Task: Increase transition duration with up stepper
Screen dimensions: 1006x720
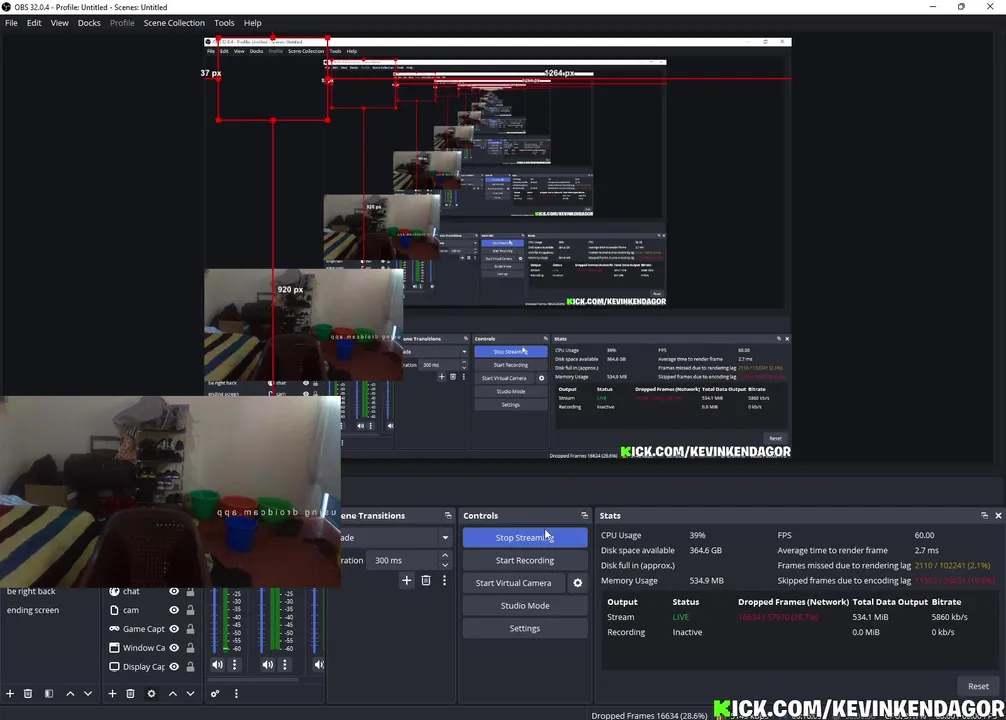Action: pos(445,555)
